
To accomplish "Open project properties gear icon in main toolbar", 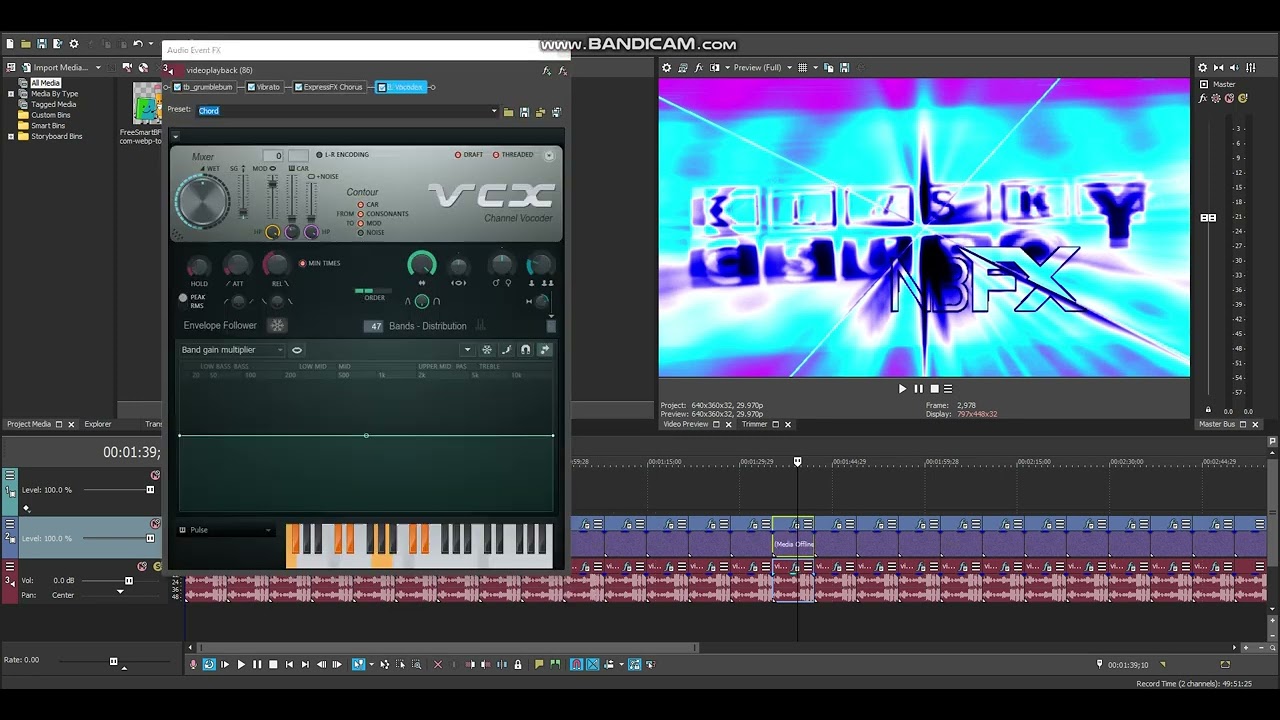I will tap(74, 44).
